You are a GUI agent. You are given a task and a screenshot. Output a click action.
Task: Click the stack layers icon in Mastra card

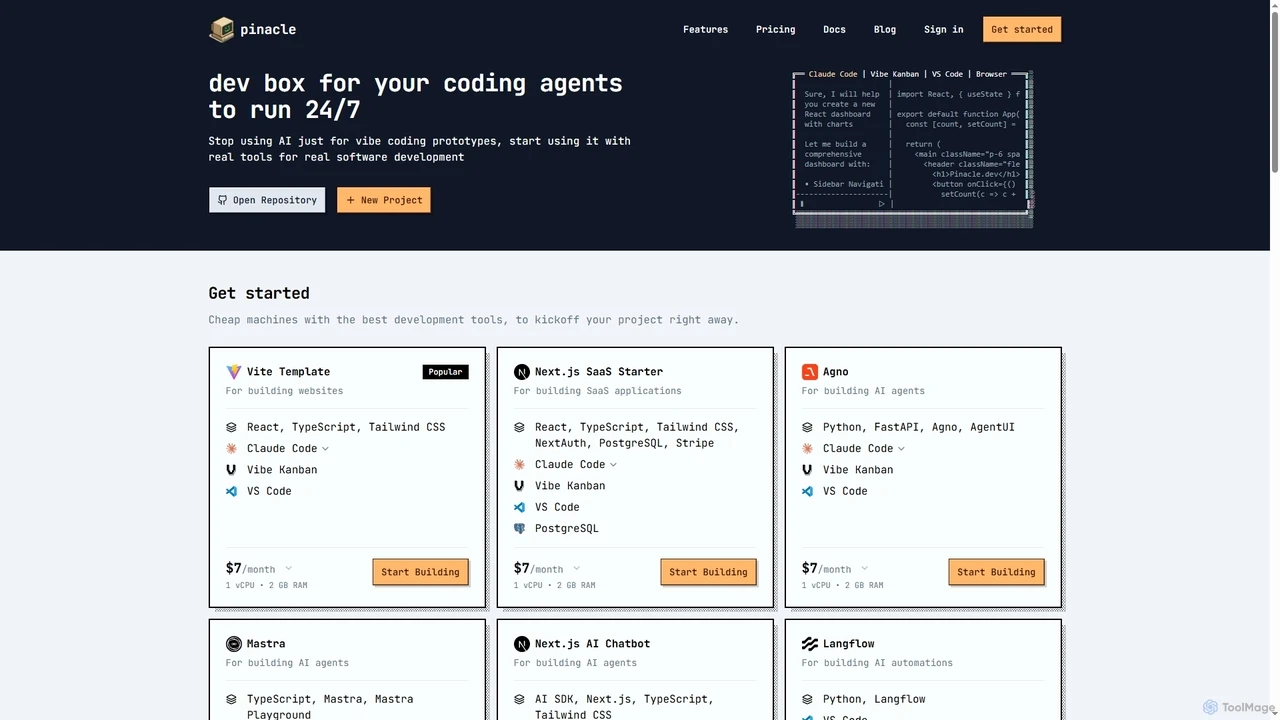coord(231,700)
